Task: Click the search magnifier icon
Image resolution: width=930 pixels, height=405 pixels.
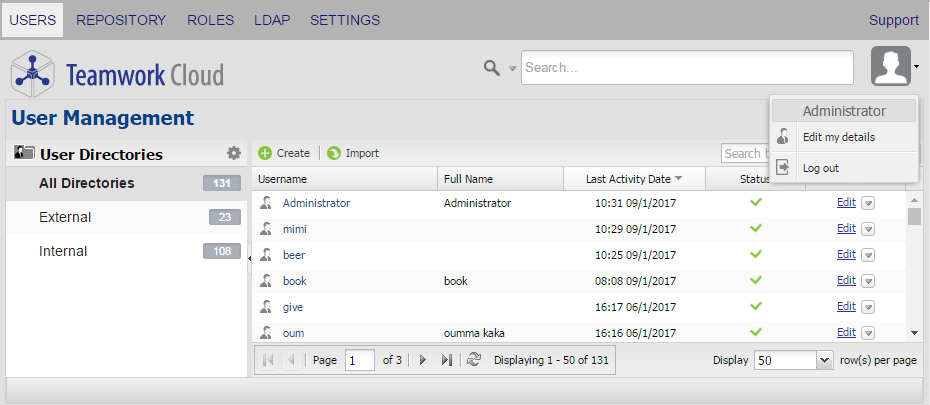Action: (x=491, y=68)
